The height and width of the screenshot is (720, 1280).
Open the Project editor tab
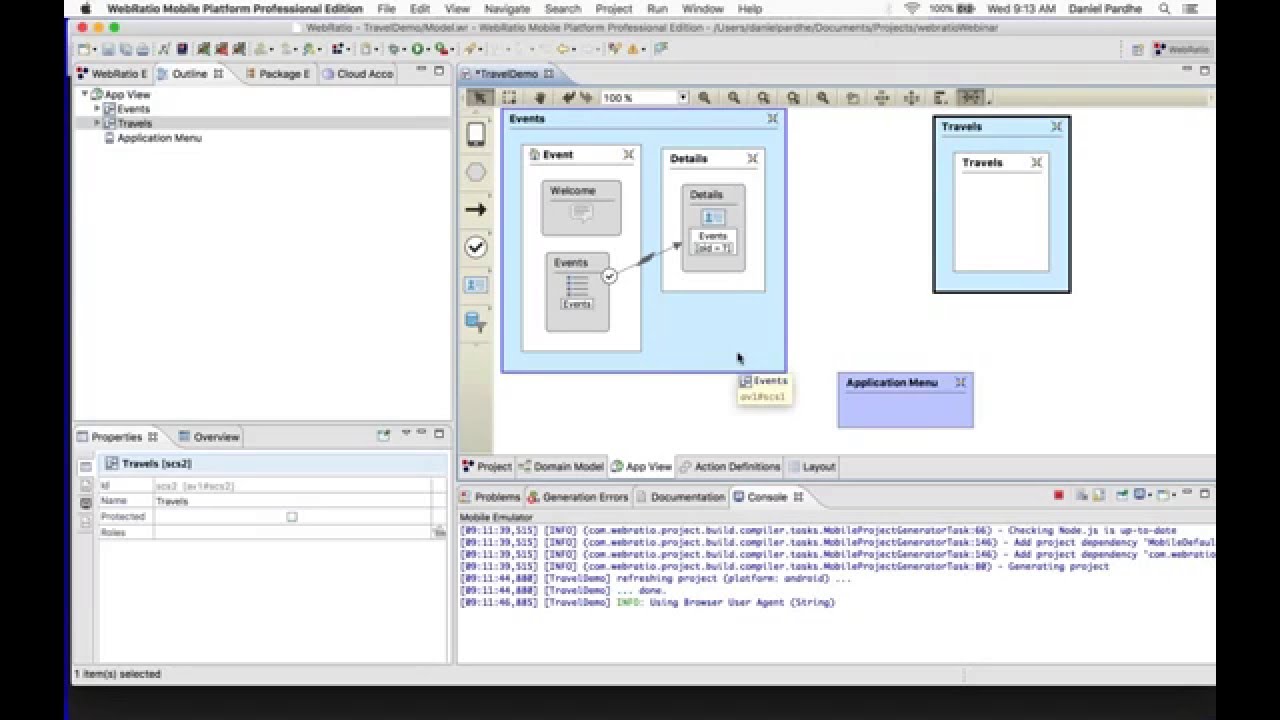pyautogui.click(x=487, y=467)
